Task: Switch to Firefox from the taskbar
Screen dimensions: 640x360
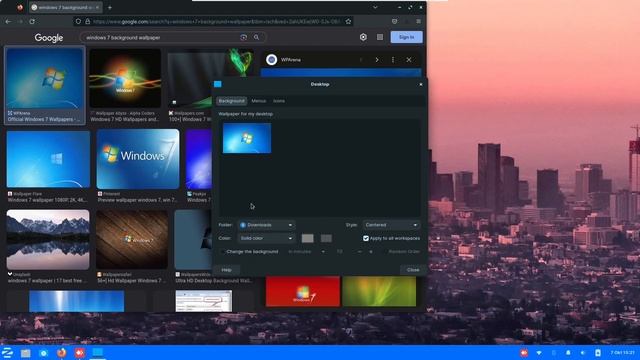Action: [x=62, y=353]
